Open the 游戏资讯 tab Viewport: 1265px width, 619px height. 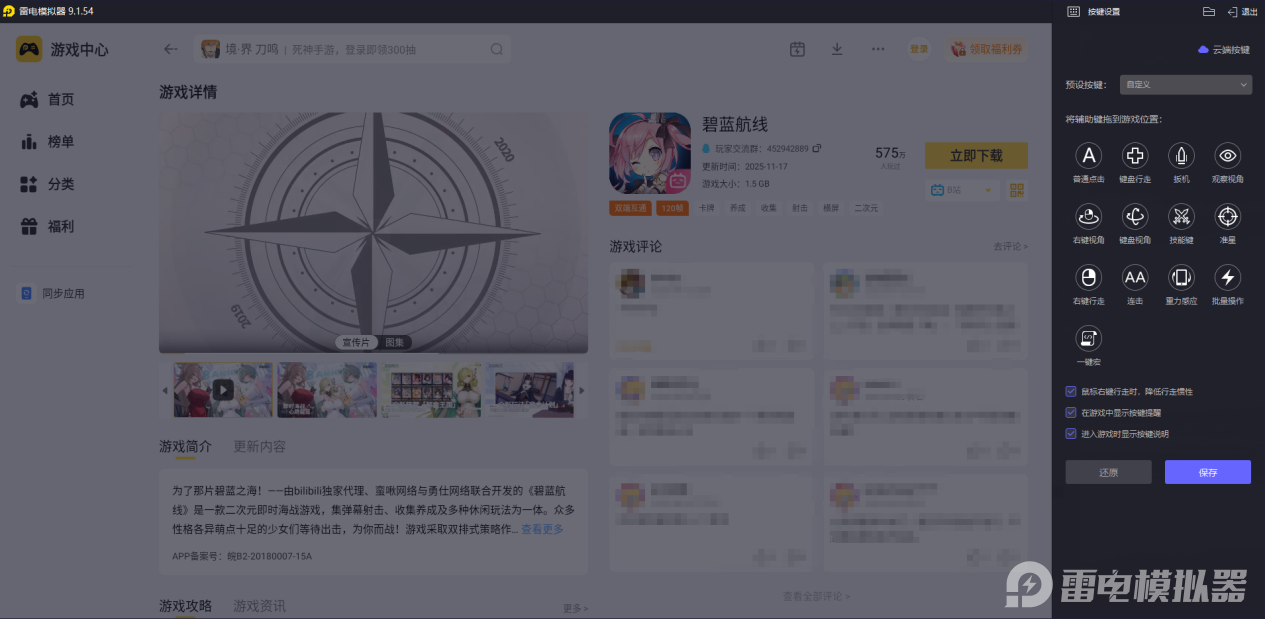click(x=258, y=605)
